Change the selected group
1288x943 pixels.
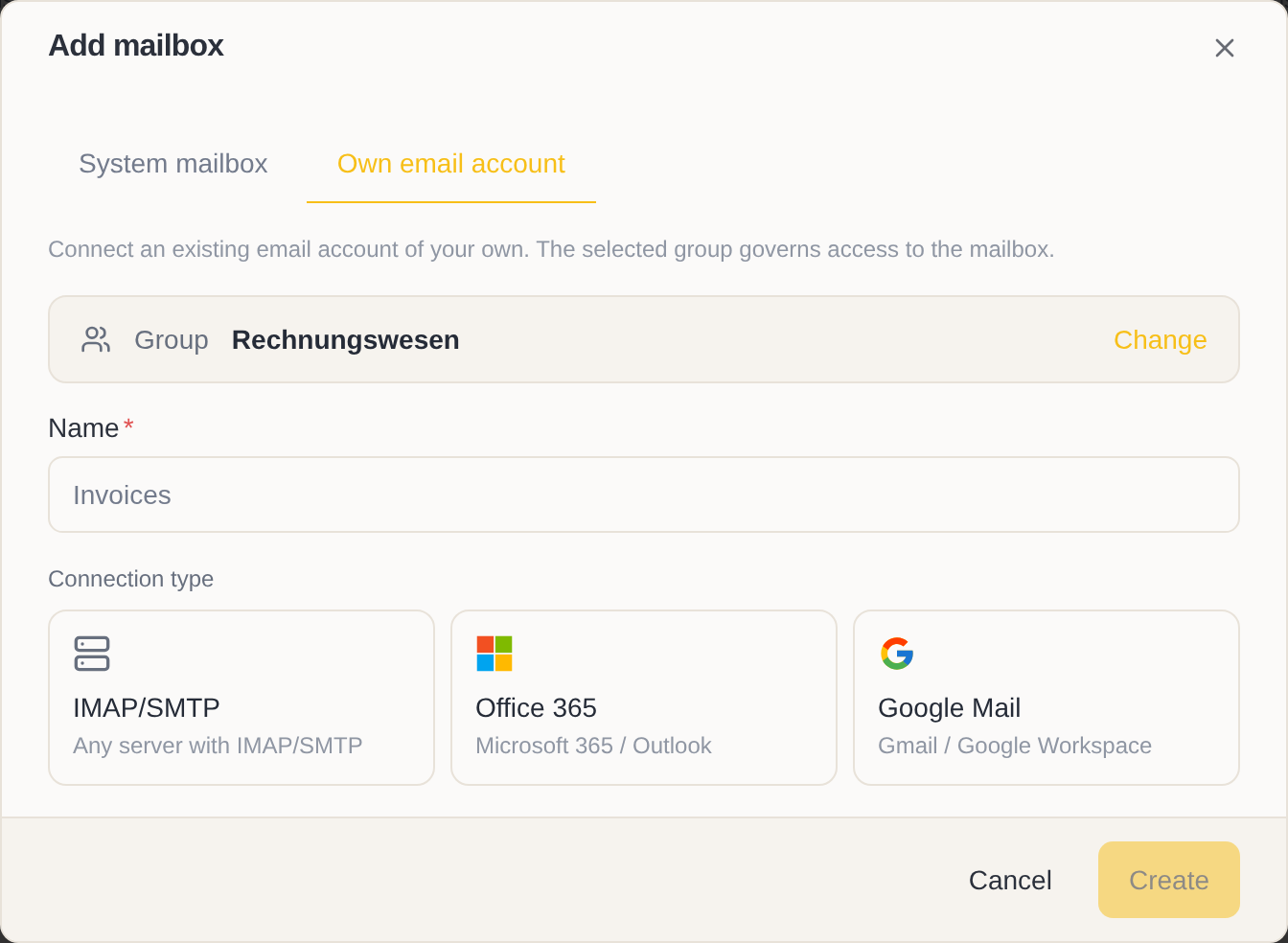(1160, 340)
